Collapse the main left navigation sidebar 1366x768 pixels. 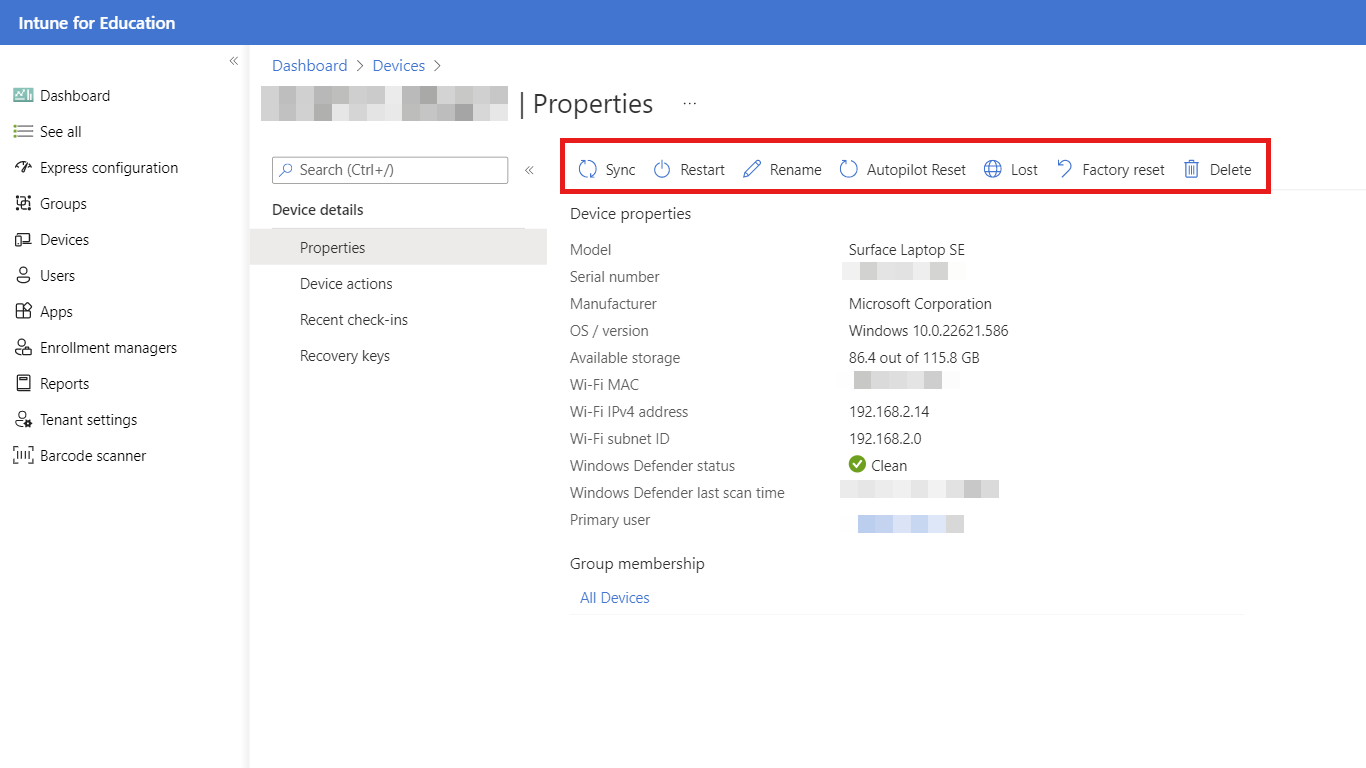point(234,61)
